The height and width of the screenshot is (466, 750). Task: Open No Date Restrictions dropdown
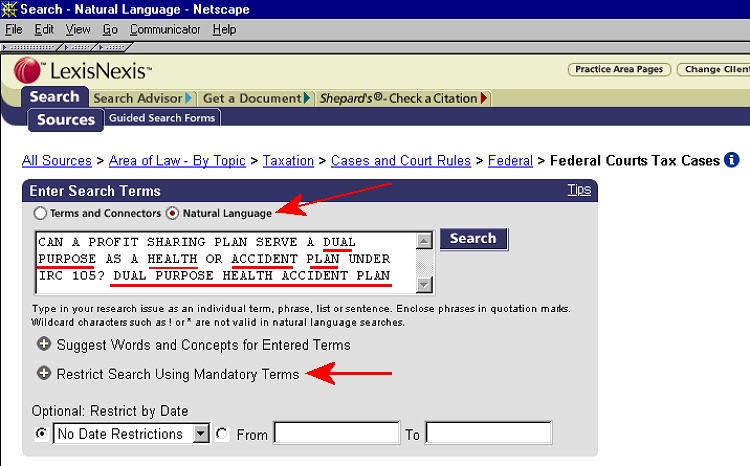201,433
